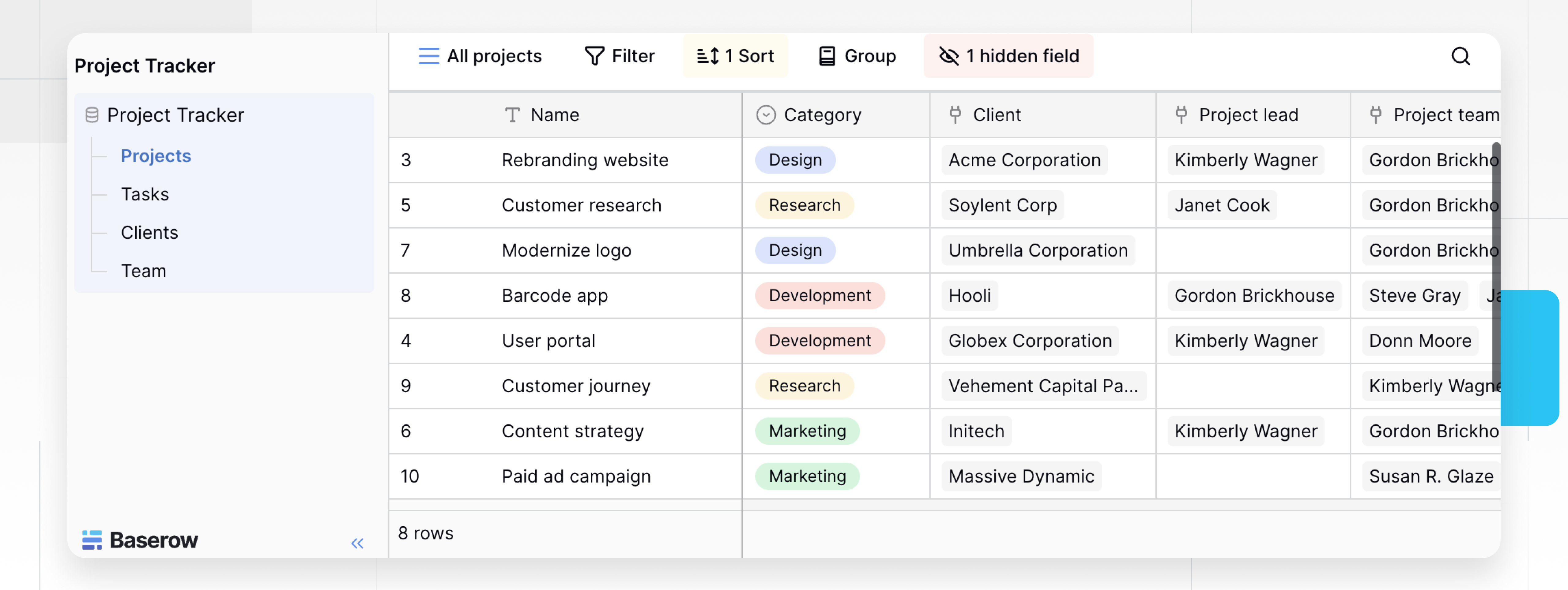The height and width of the screenshot is (590, 1568).
Task: Select Tasks in the sidebar
Action: pos(145,193)
